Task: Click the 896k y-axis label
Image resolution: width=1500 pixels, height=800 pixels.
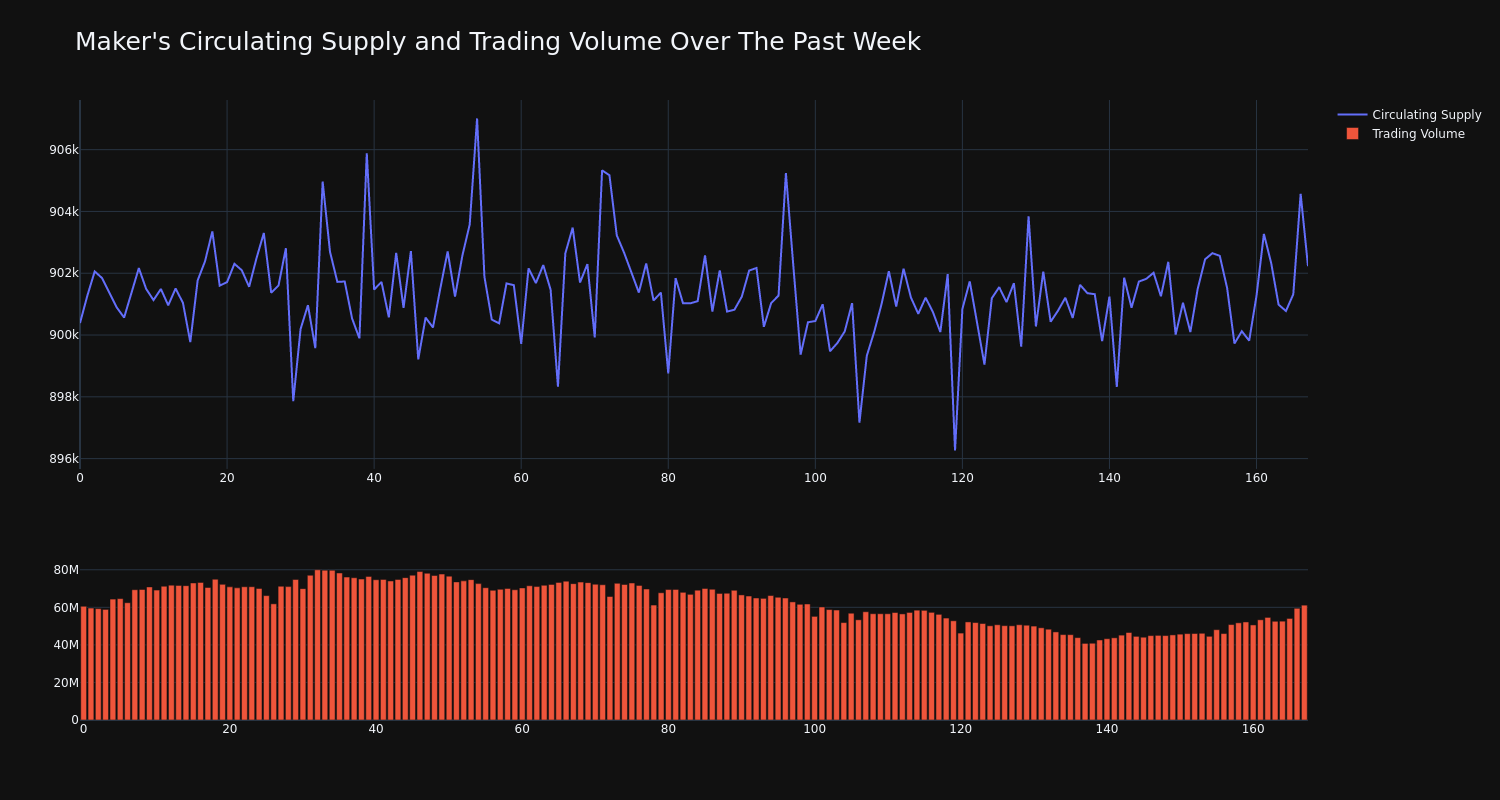Action: pyautogui.click(x=64, y=459)
